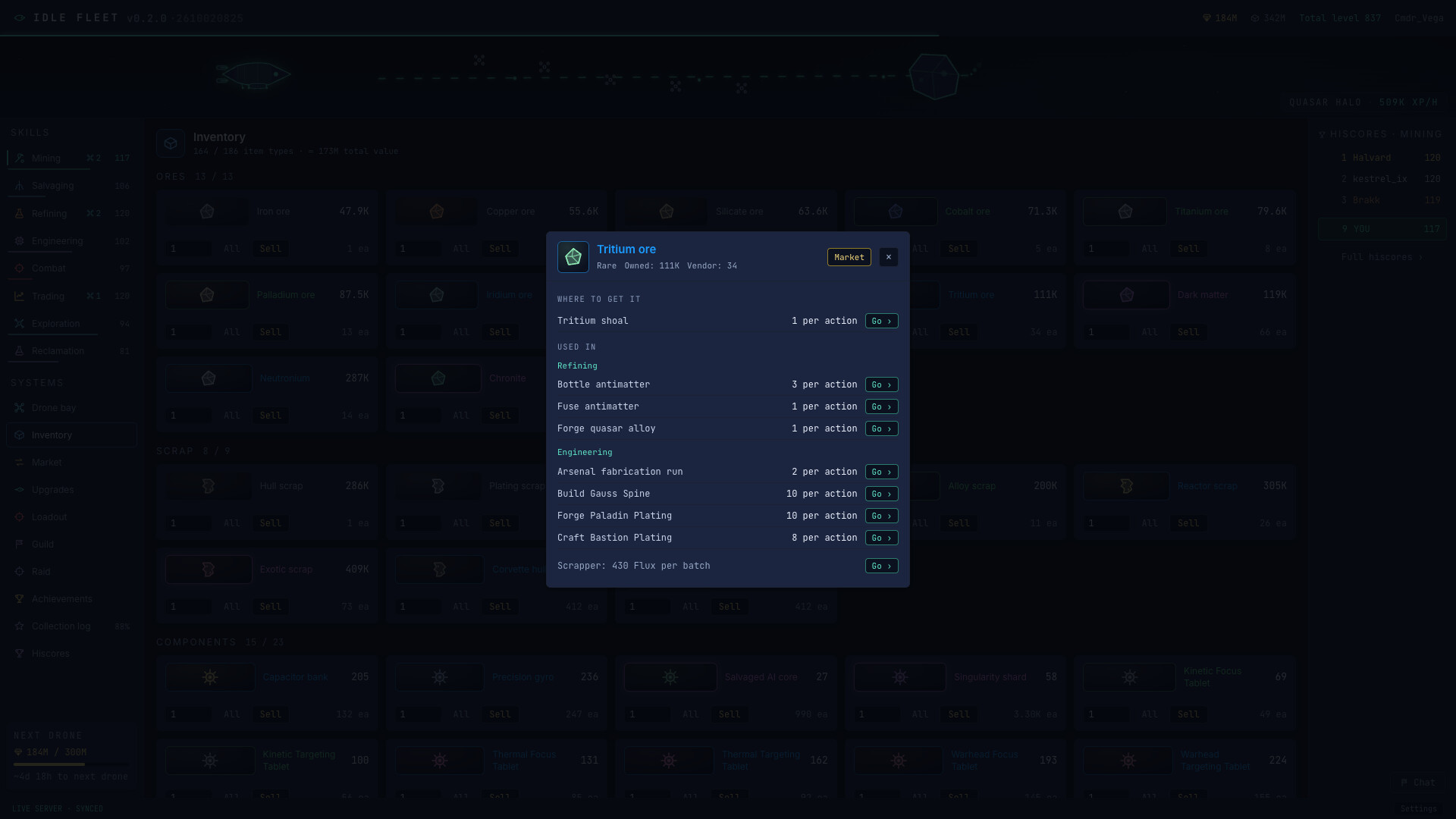The width and height of the screenshot is (1456, 819).
Task: Click the Next drone progress bar
Action: click(x=73, y=764)
